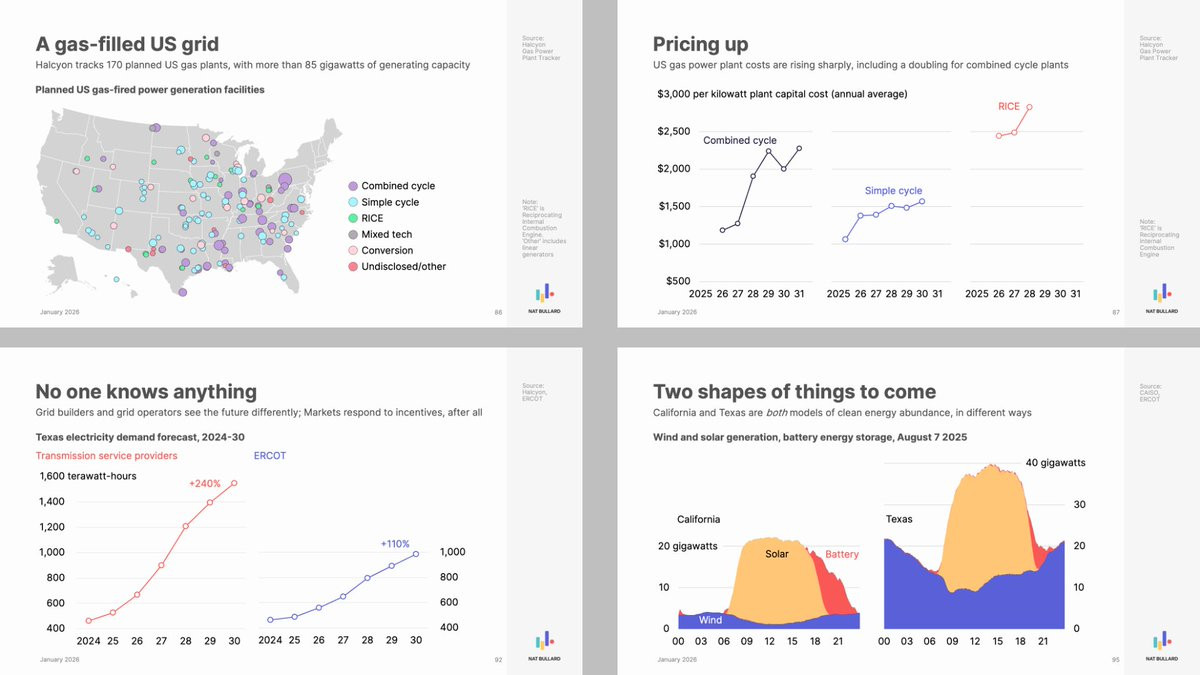Click page number 95

1115,660
